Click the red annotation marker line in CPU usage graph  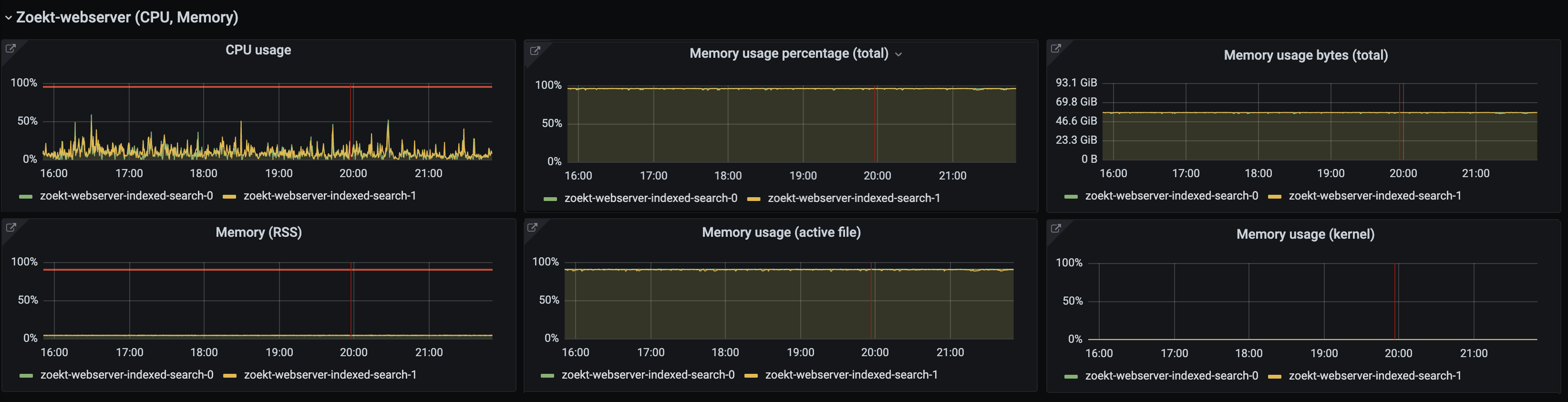[x=351, y=122]
